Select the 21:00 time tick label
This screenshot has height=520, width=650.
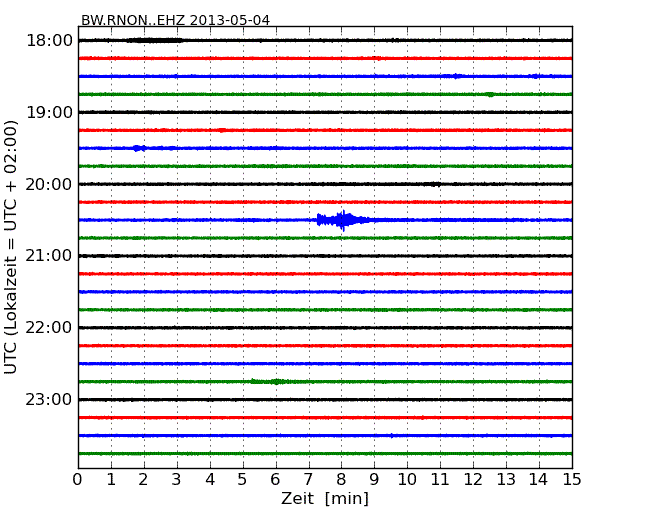point(49,256)
